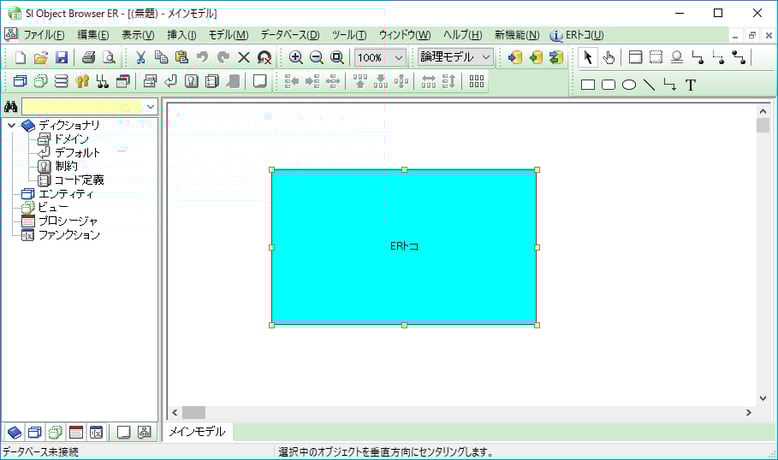Activate the hand pan tool
The image size is (778, 460).
pyautogui.click(x=608, y=57)
